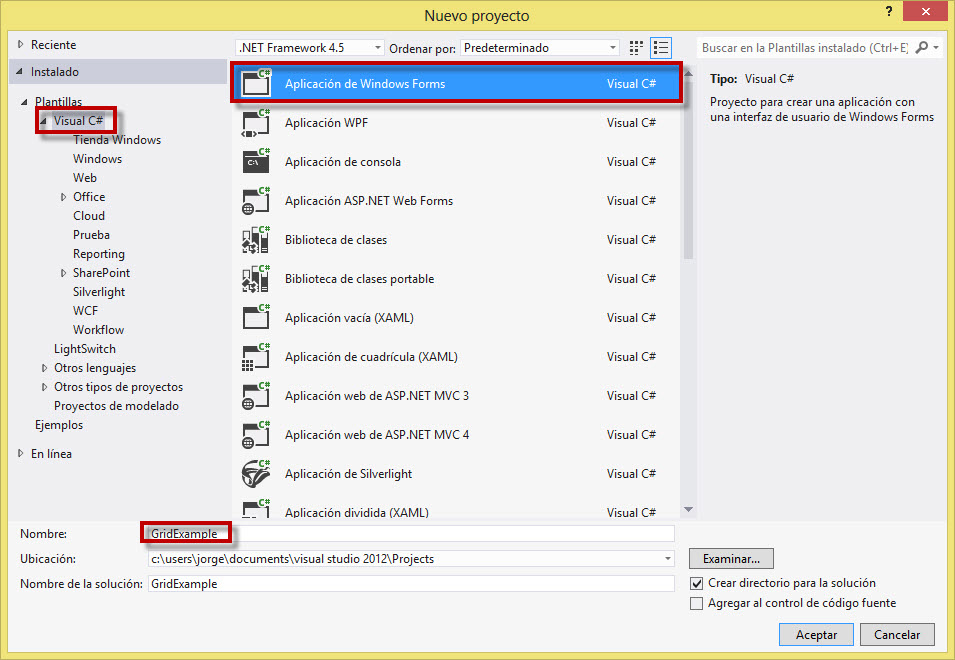Select the Reporting category
Image resolution: width=955 pixels, height=660 pixels.
click(99, 254)
